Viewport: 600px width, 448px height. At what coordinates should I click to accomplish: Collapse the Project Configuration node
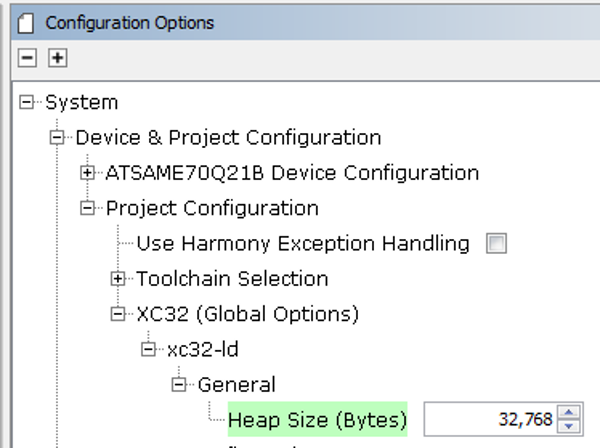87,208
